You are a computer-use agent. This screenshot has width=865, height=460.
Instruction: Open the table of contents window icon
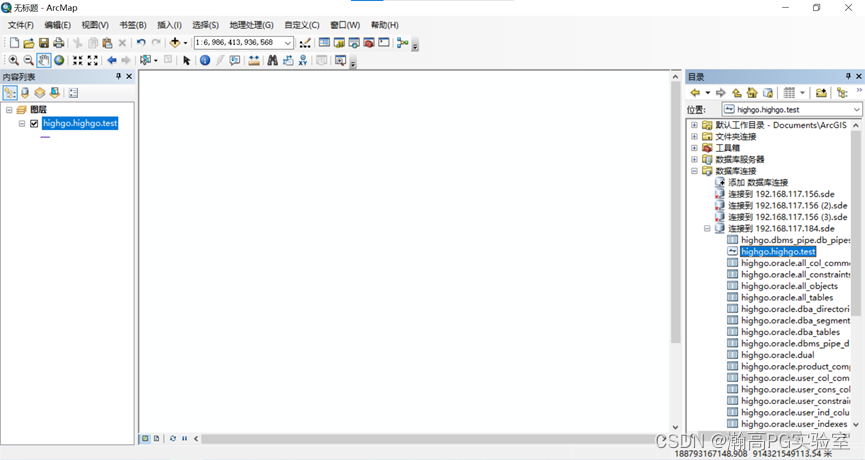(x=324, y=43)
